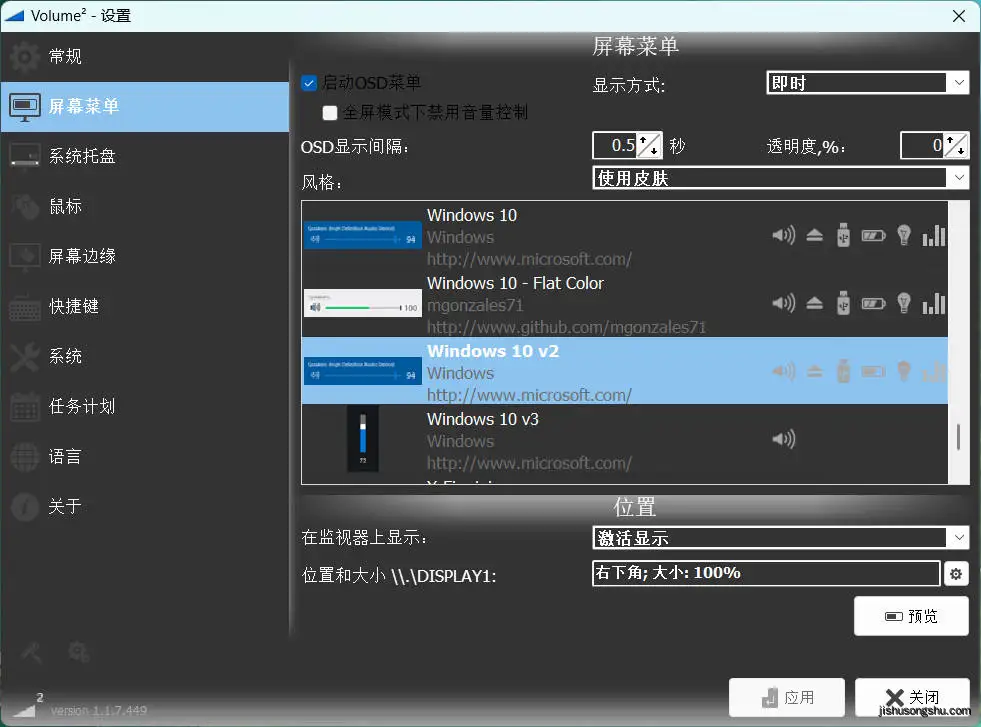Decrease the 透明度 value with down arrow
Viewport: 981px width, 727px height.
(962, 151)
